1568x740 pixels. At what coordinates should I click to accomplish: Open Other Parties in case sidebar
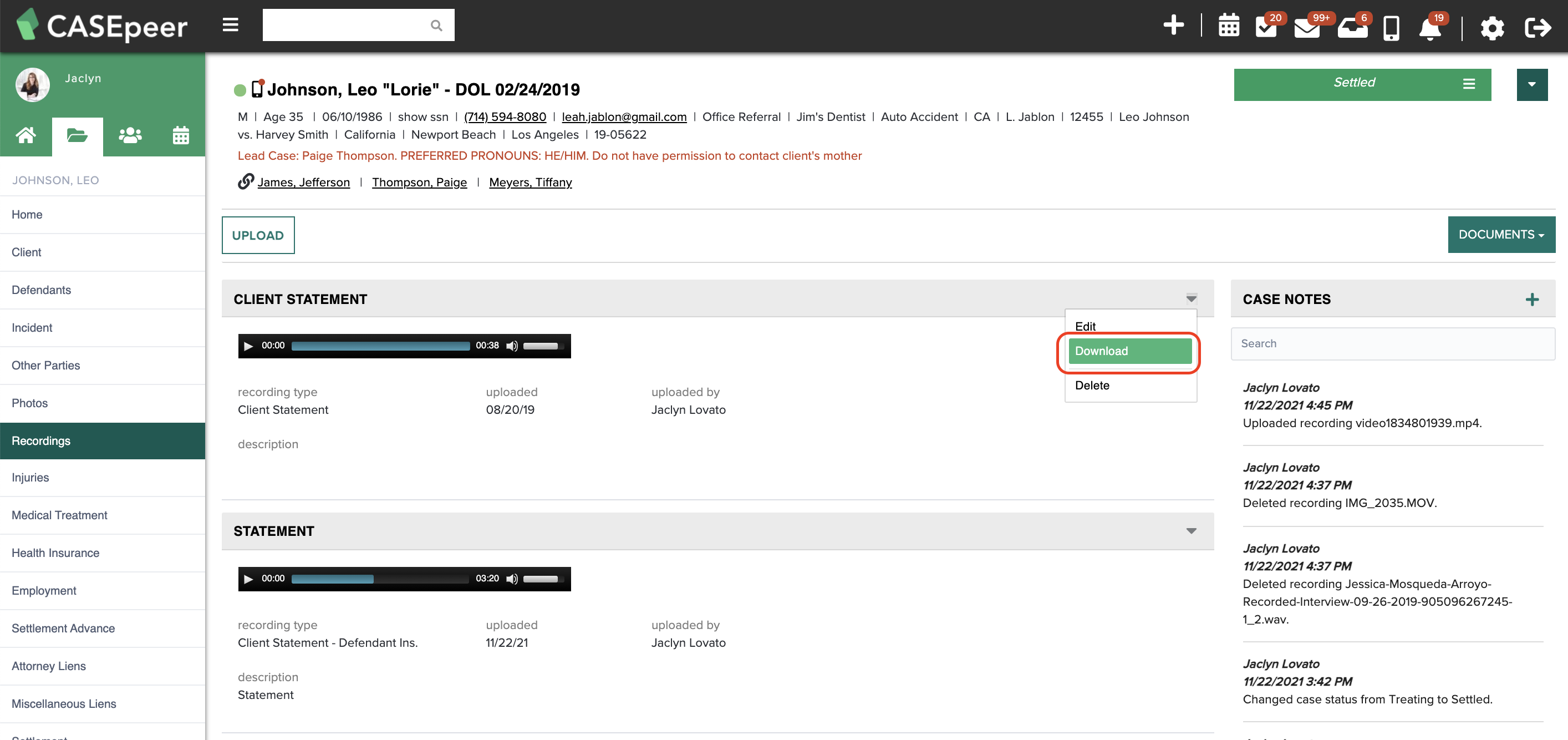(x=102, y=366)
